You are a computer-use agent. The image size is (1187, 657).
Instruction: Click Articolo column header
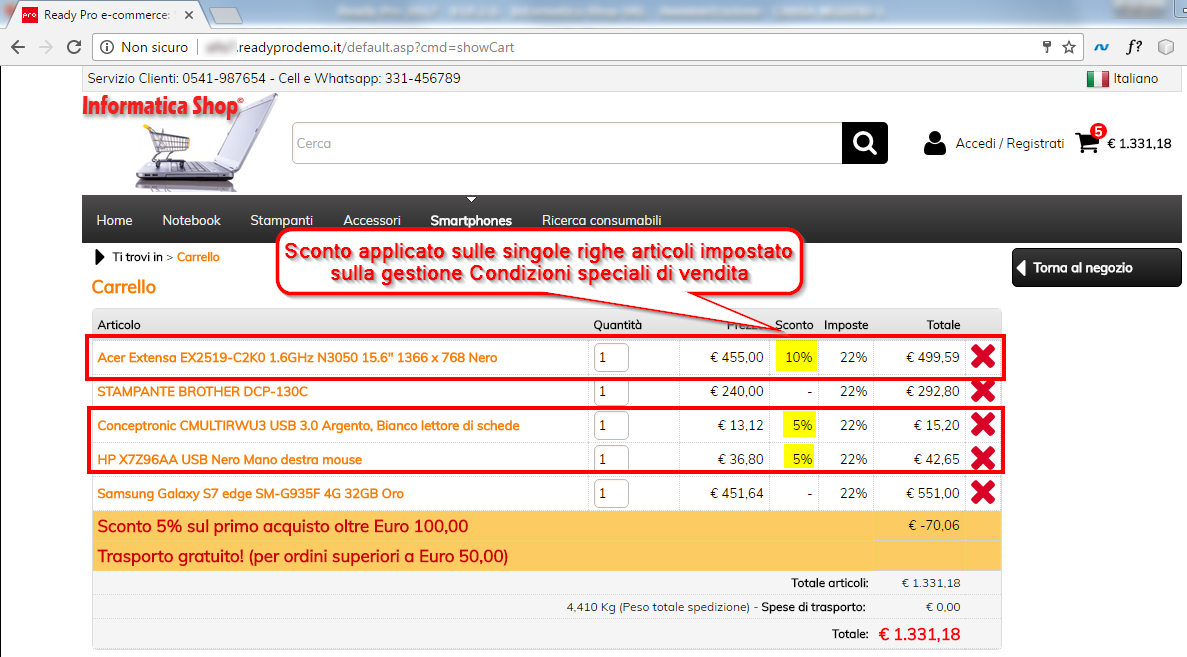tap(119, 325)
